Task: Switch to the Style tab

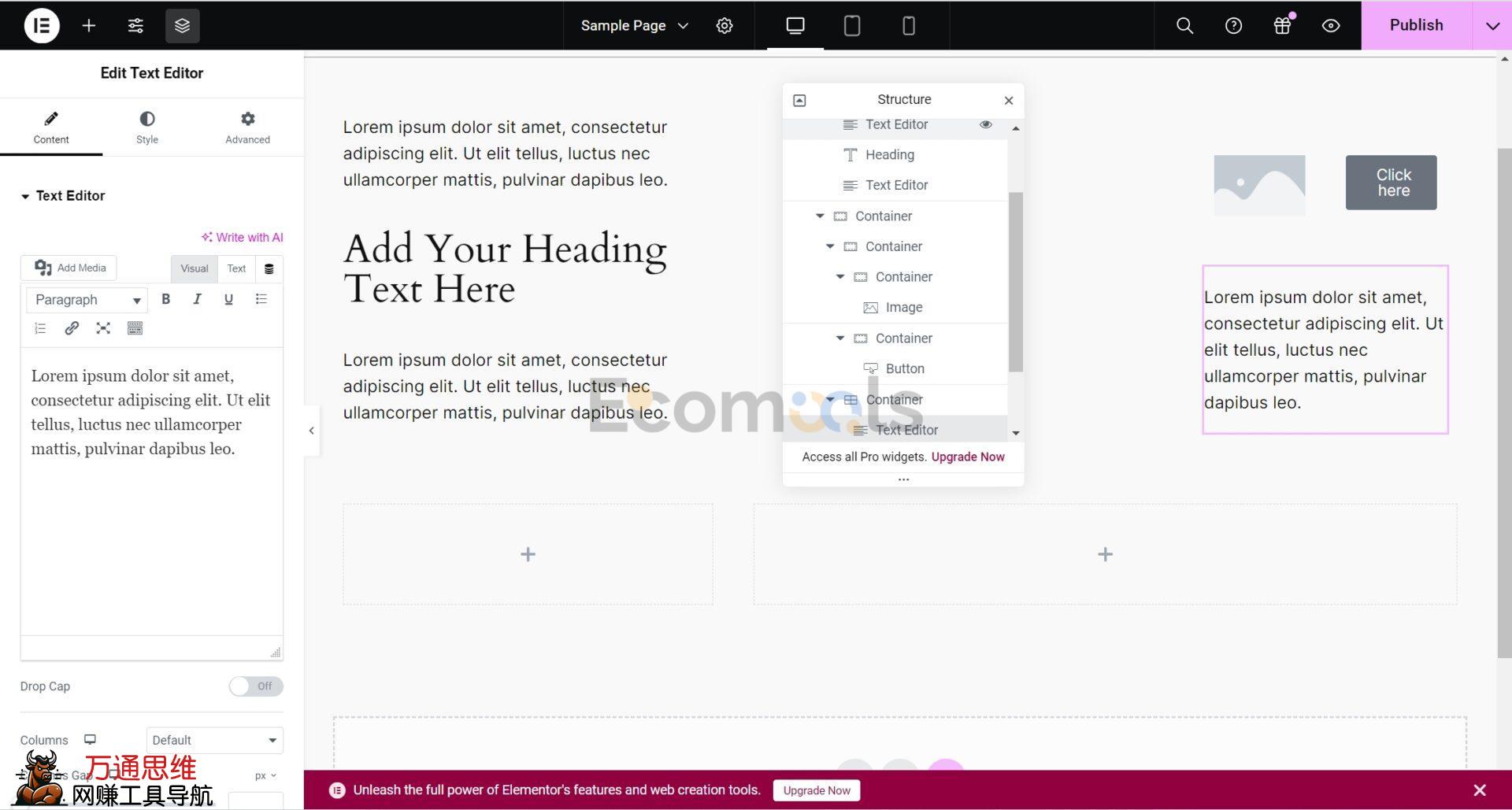Action: 147,128
